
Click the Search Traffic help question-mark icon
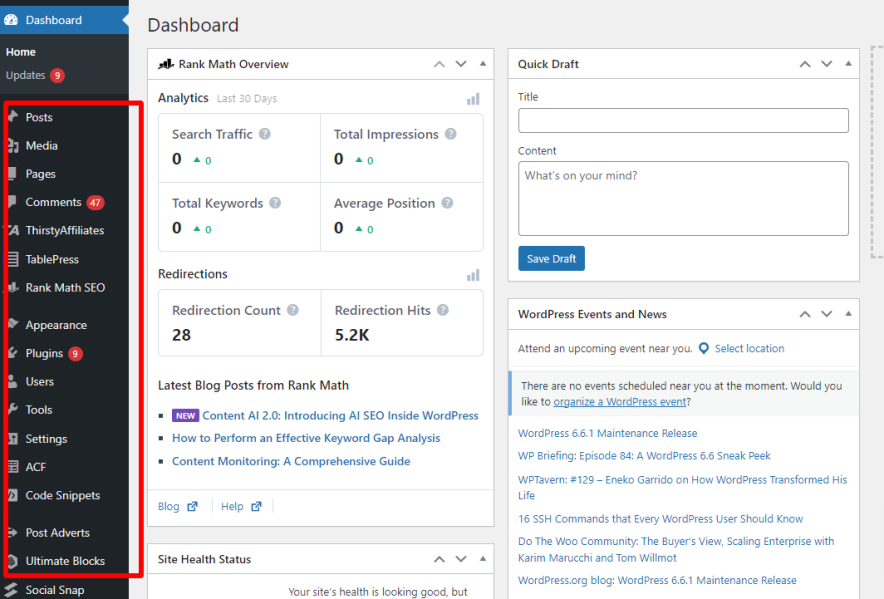coord(265,134)
